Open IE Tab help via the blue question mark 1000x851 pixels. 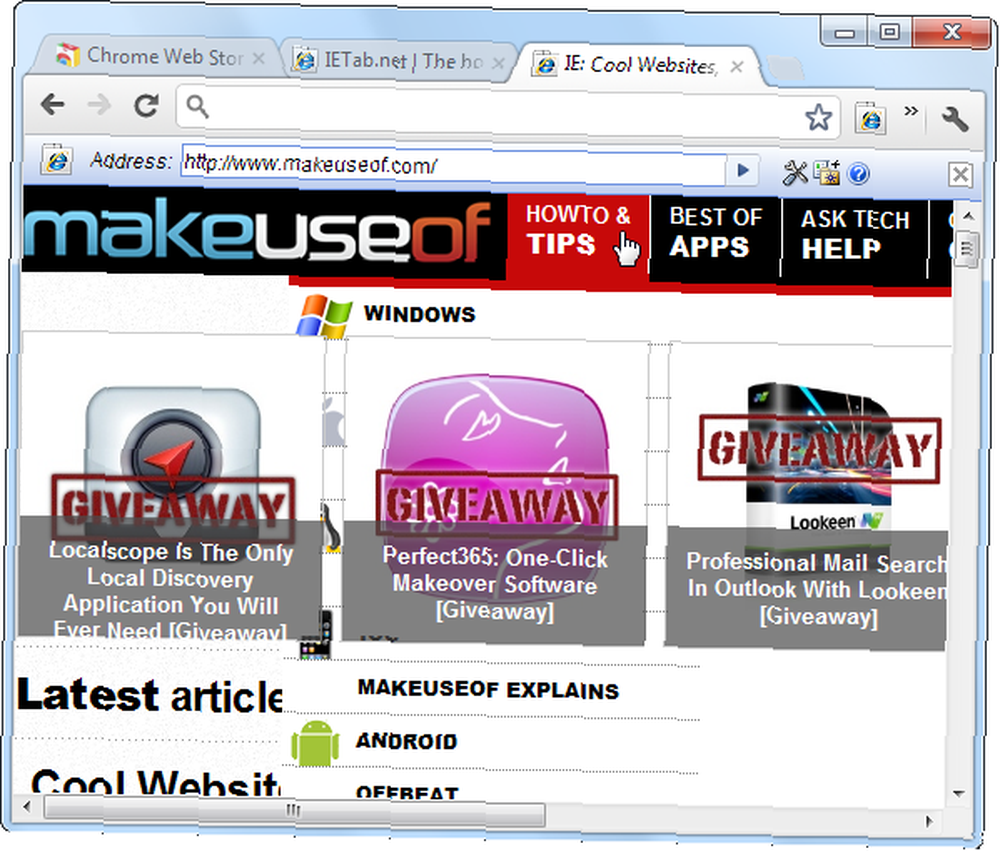click(858, 174)
